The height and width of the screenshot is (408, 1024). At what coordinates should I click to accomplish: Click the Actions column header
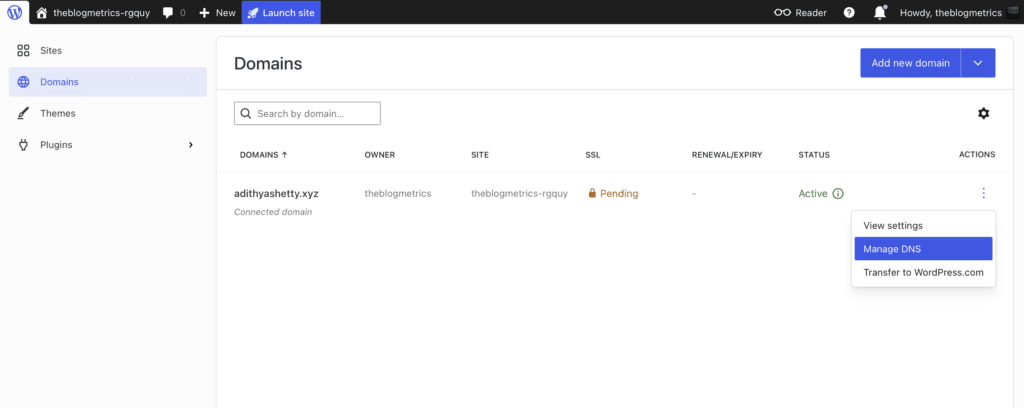pos(977,155)
